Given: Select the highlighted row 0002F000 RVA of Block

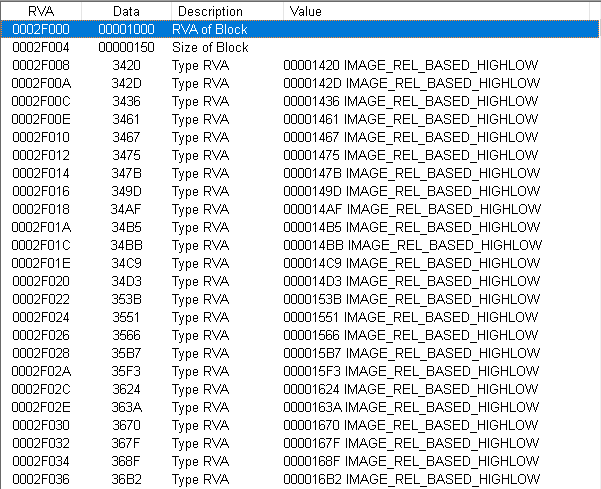Looking at the screenshot, I should point(300,30).
